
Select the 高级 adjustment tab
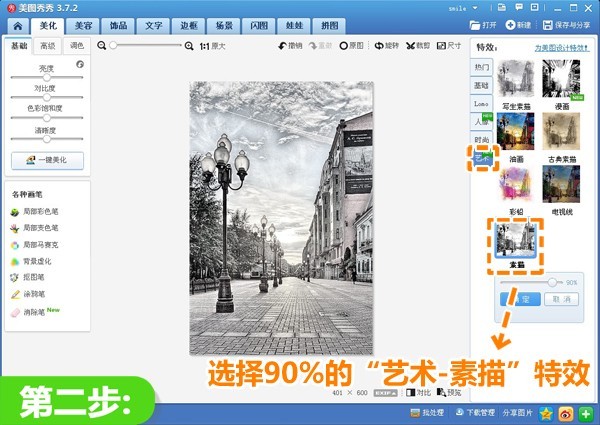click(48, 46)
